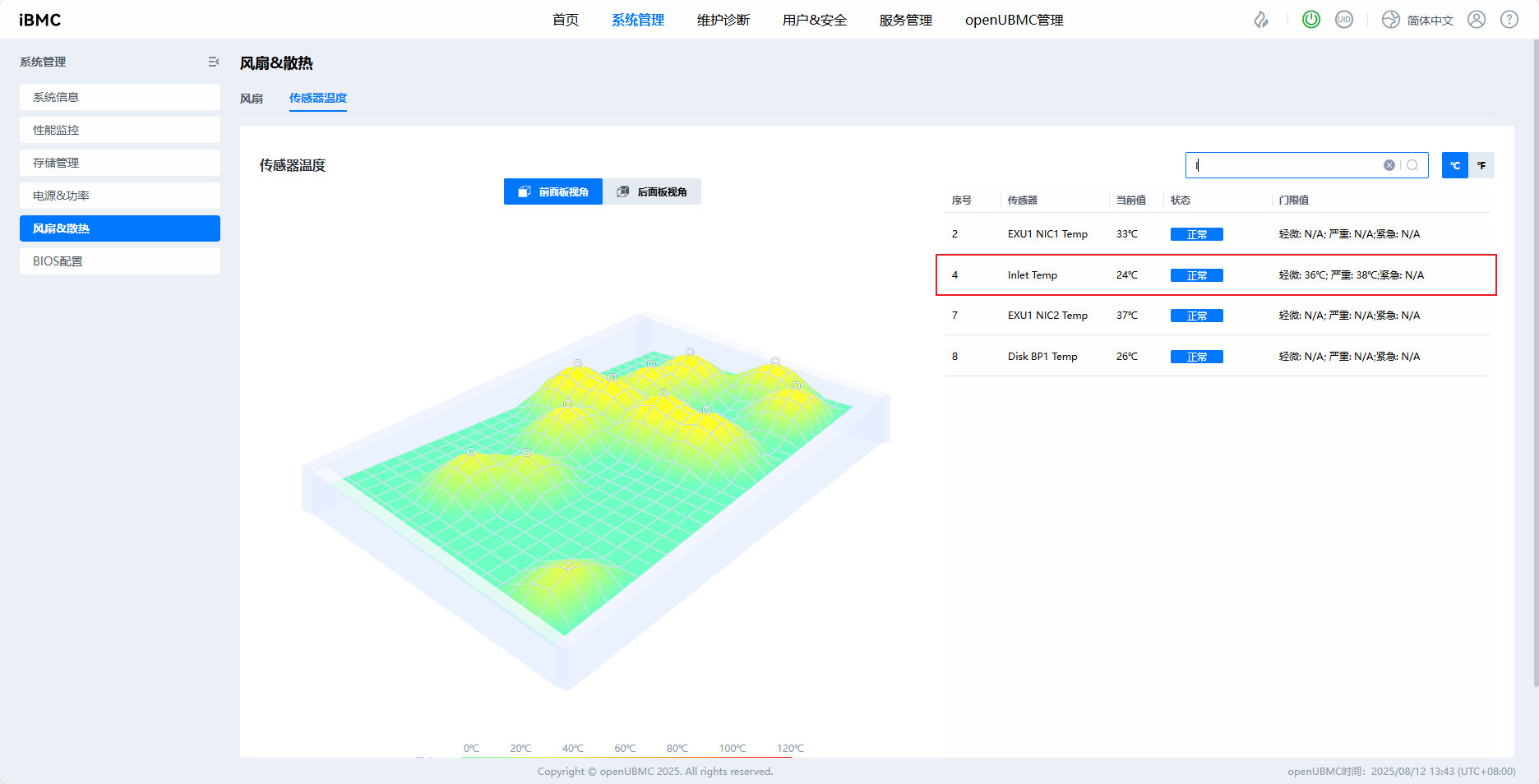Open the 维护诊断 top menu
1539x784 pixels.
pyautogui.click(x=723, y=20)
